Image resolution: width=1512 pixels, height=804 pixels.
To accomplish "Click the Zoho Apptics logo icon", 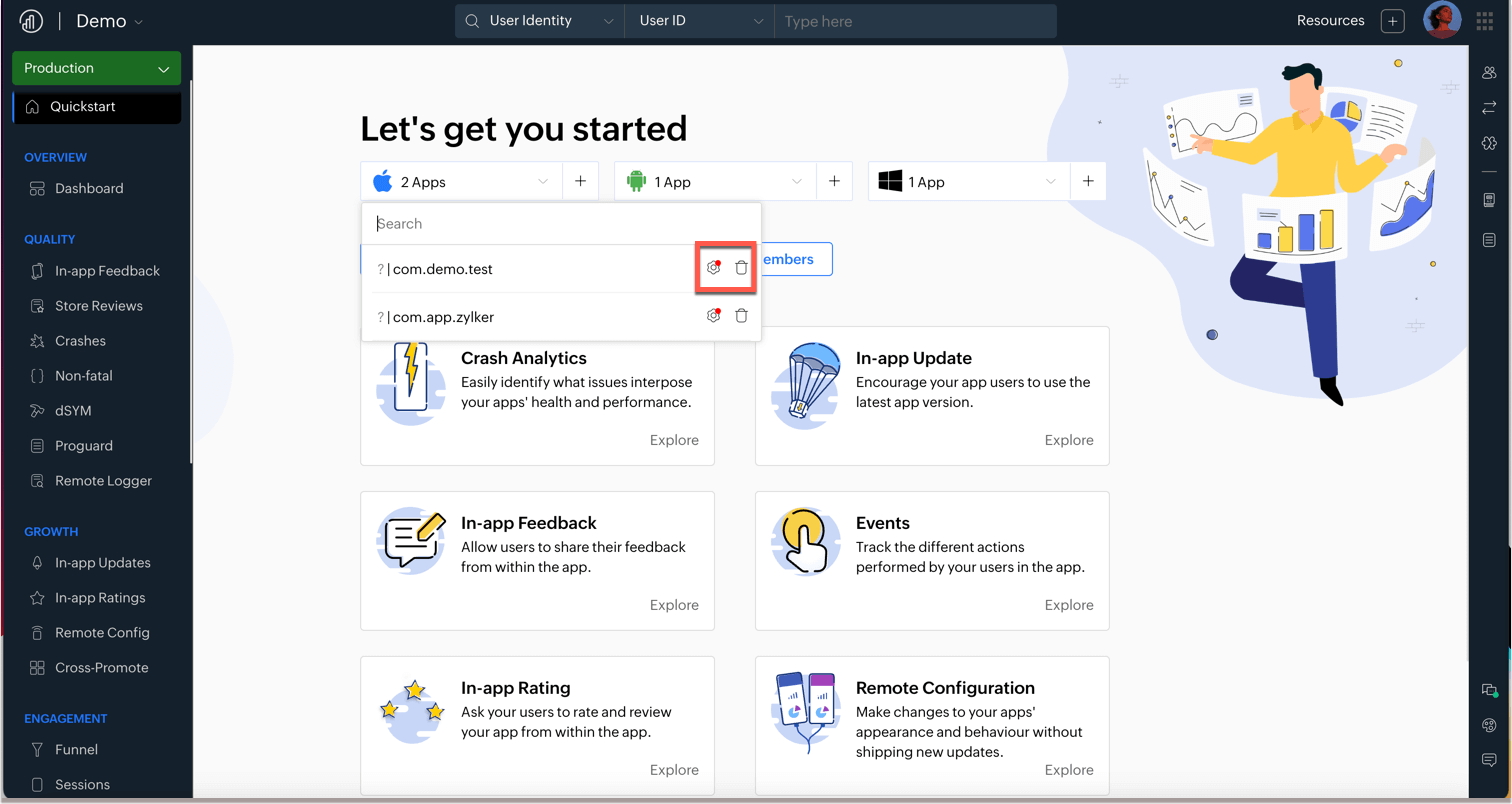I will 31,21.
